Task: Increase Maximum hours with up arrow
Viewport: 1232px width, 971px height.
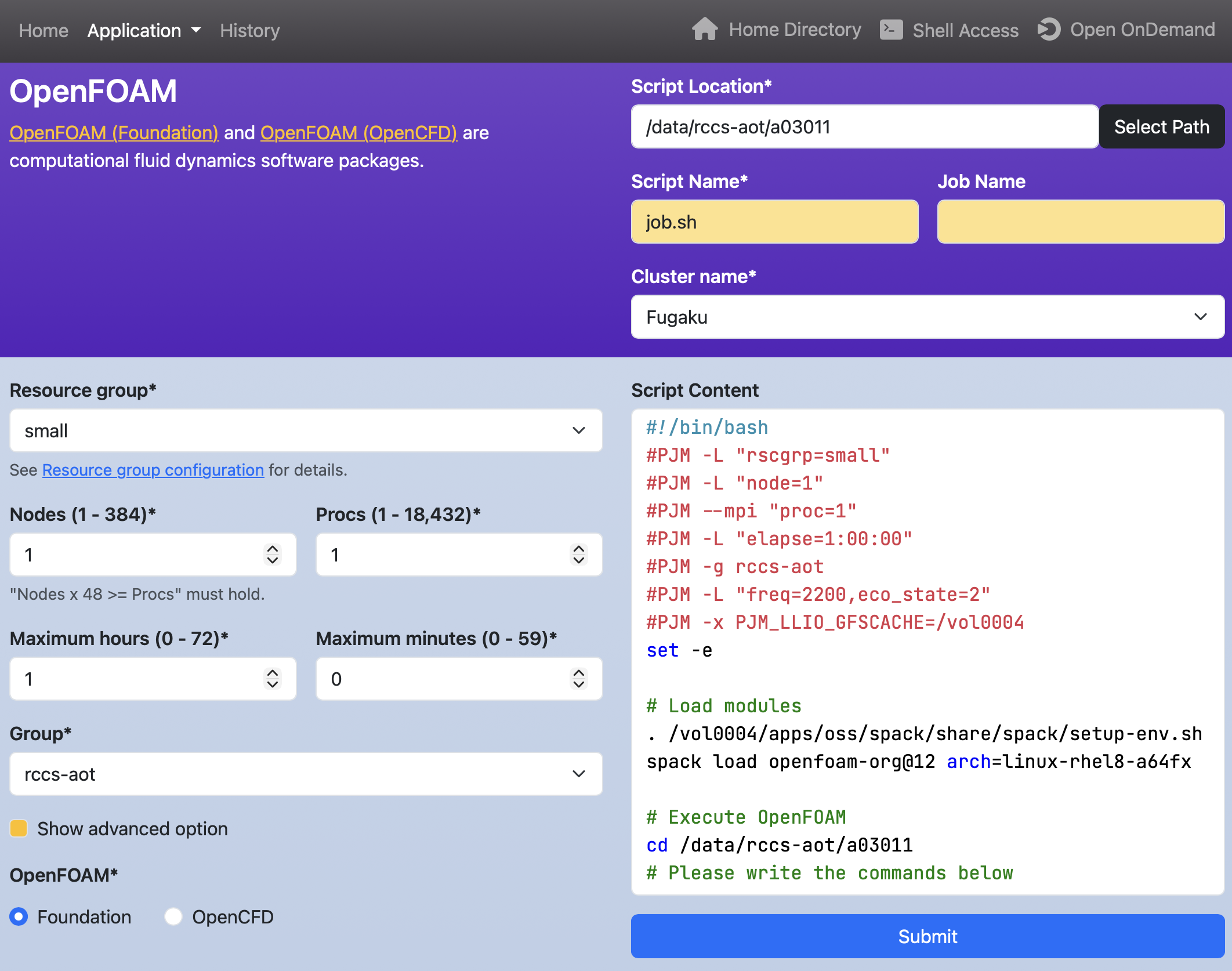Action: click(x=273, y=672)
